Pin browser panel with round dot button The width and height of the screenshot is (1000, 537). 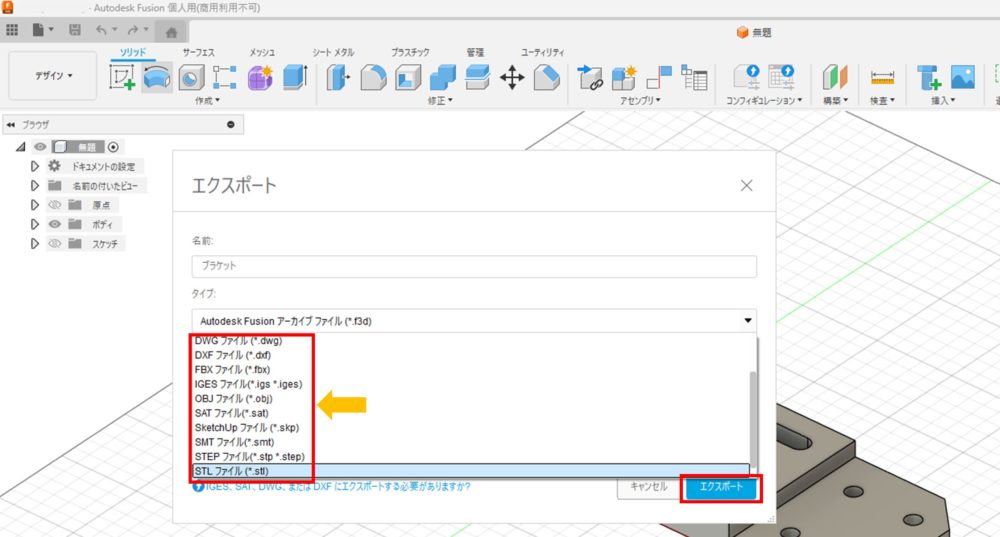(x=231, y=124)
